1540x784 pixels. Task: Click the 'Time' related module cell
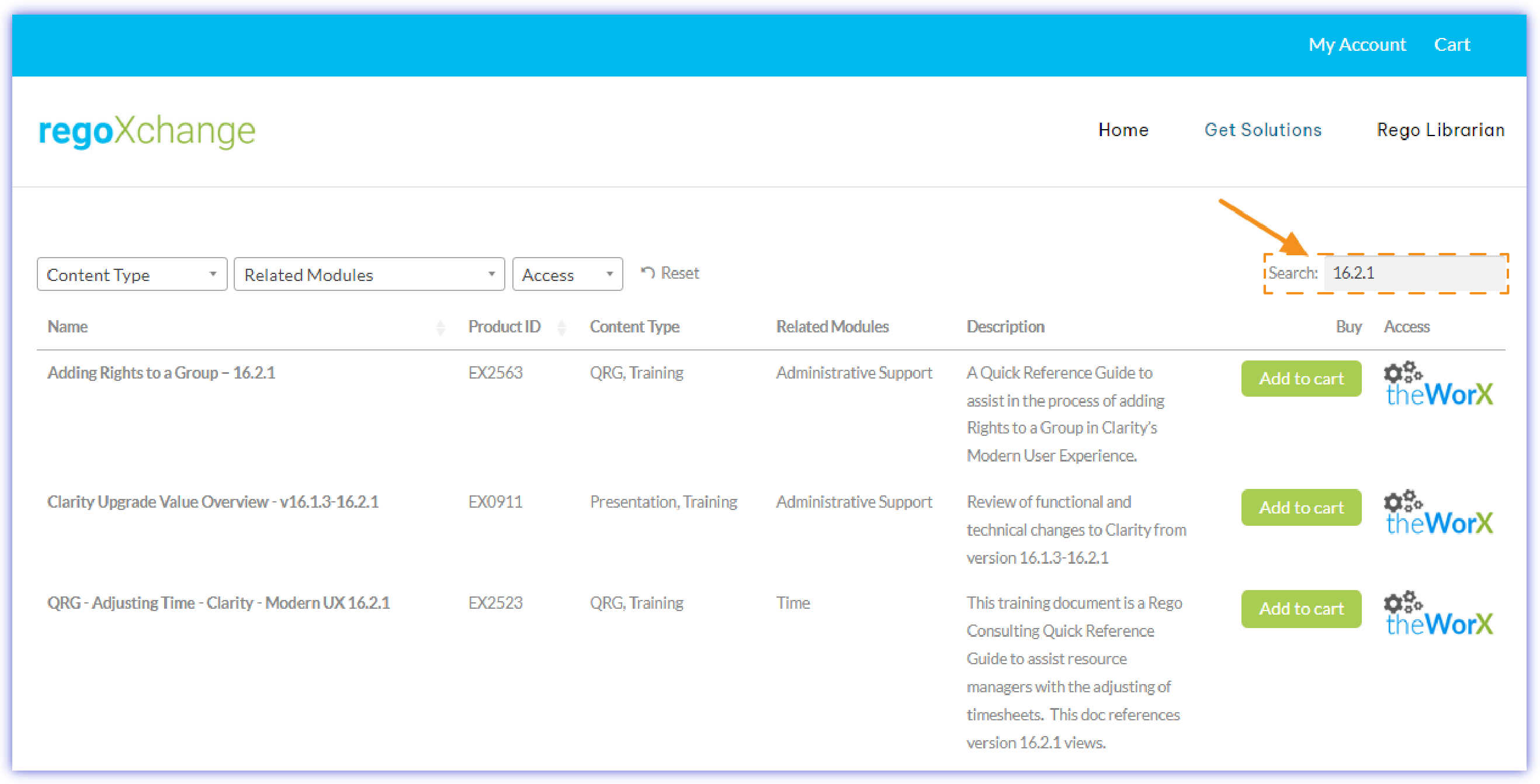point(793,603)
